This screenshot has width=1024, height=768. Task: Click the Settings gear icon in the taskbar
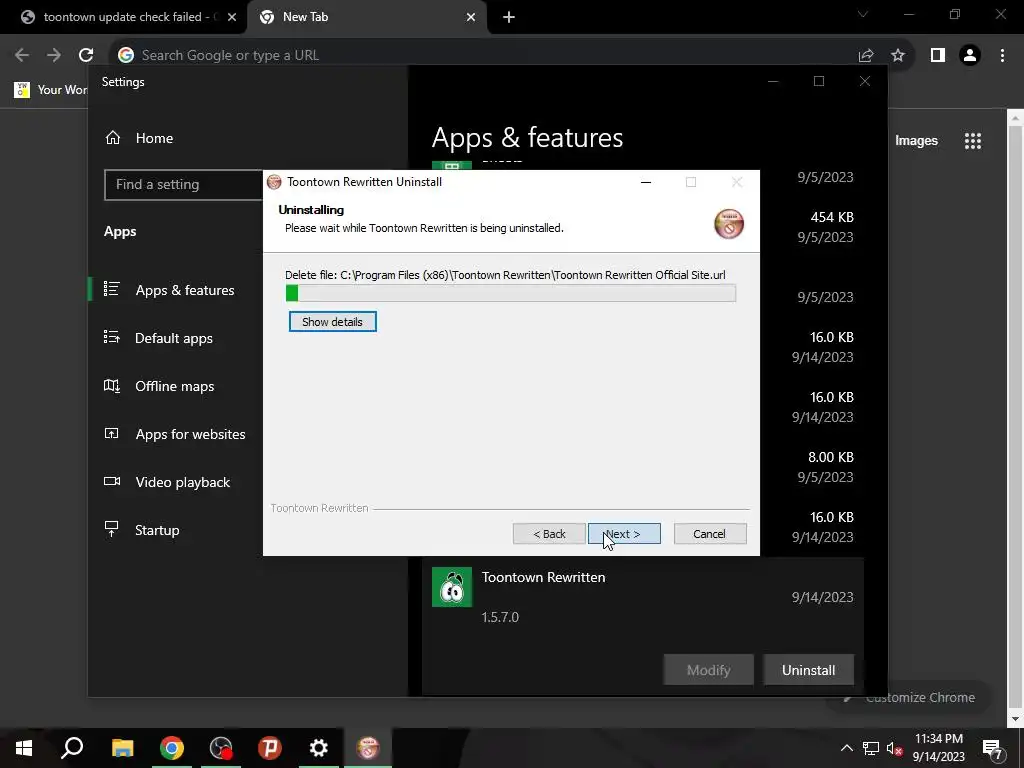click(319, 748)
